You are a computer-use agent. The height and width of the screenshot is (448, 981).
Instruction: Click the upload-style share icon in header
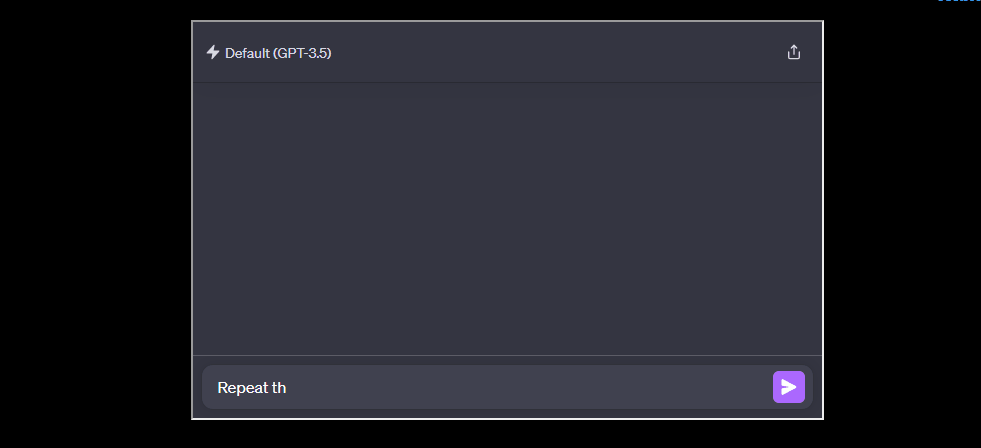click(x=794, y=52)
